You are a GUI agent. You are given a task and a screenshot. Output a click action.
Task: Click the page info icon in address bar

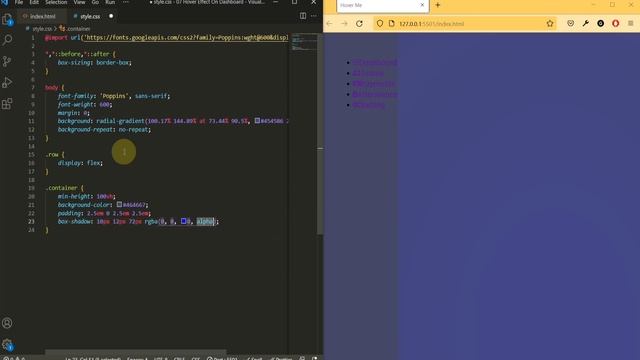click(391, 24)
